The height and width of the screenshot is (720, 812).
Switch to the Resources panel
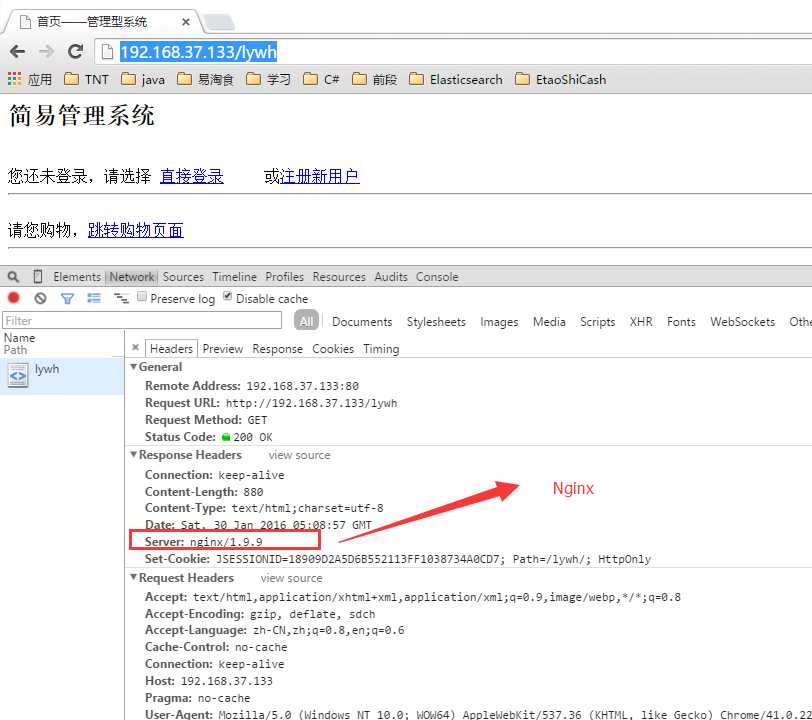[x=339, y=277]
